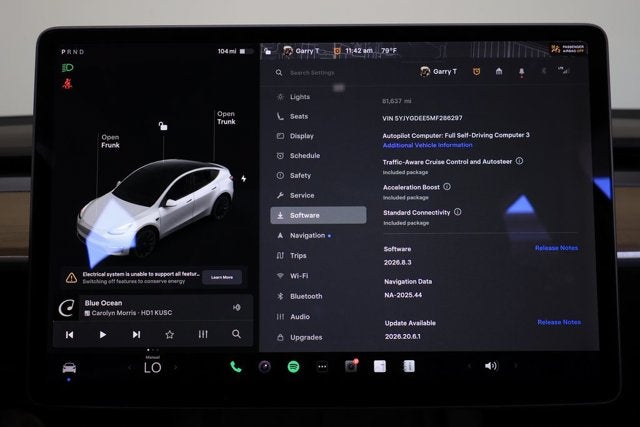View Release Notes for software 2026.8.3
Screen dimensions: 640x427
pos(556,248)
